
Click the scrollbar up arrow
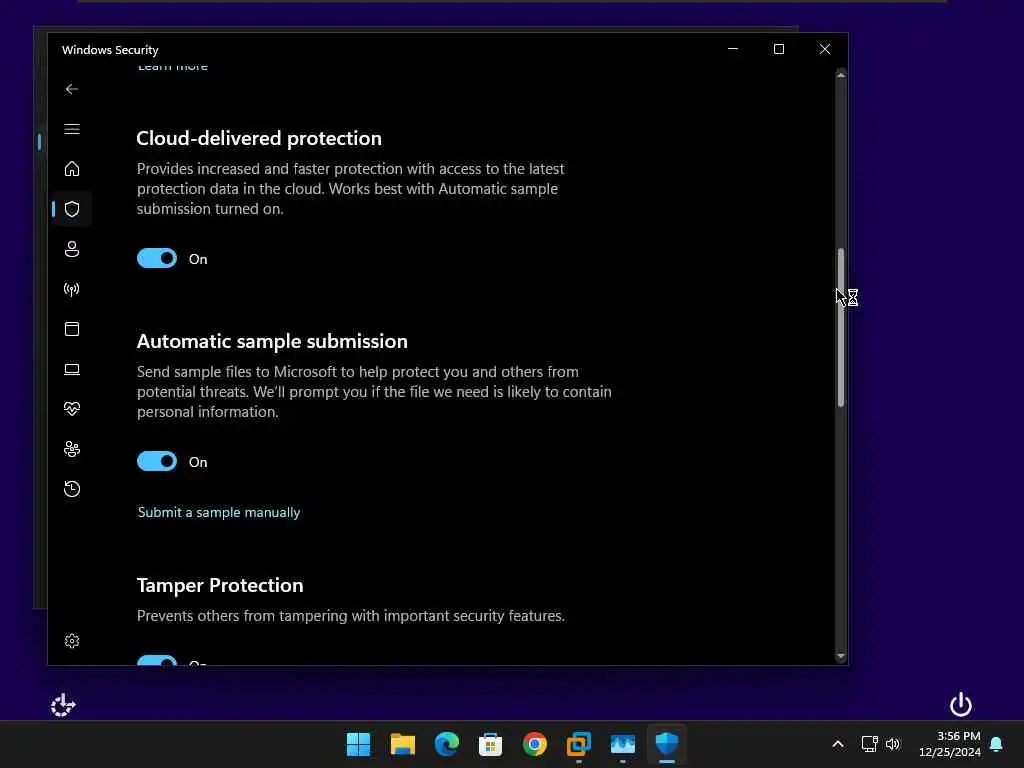(x=841, y=76)
